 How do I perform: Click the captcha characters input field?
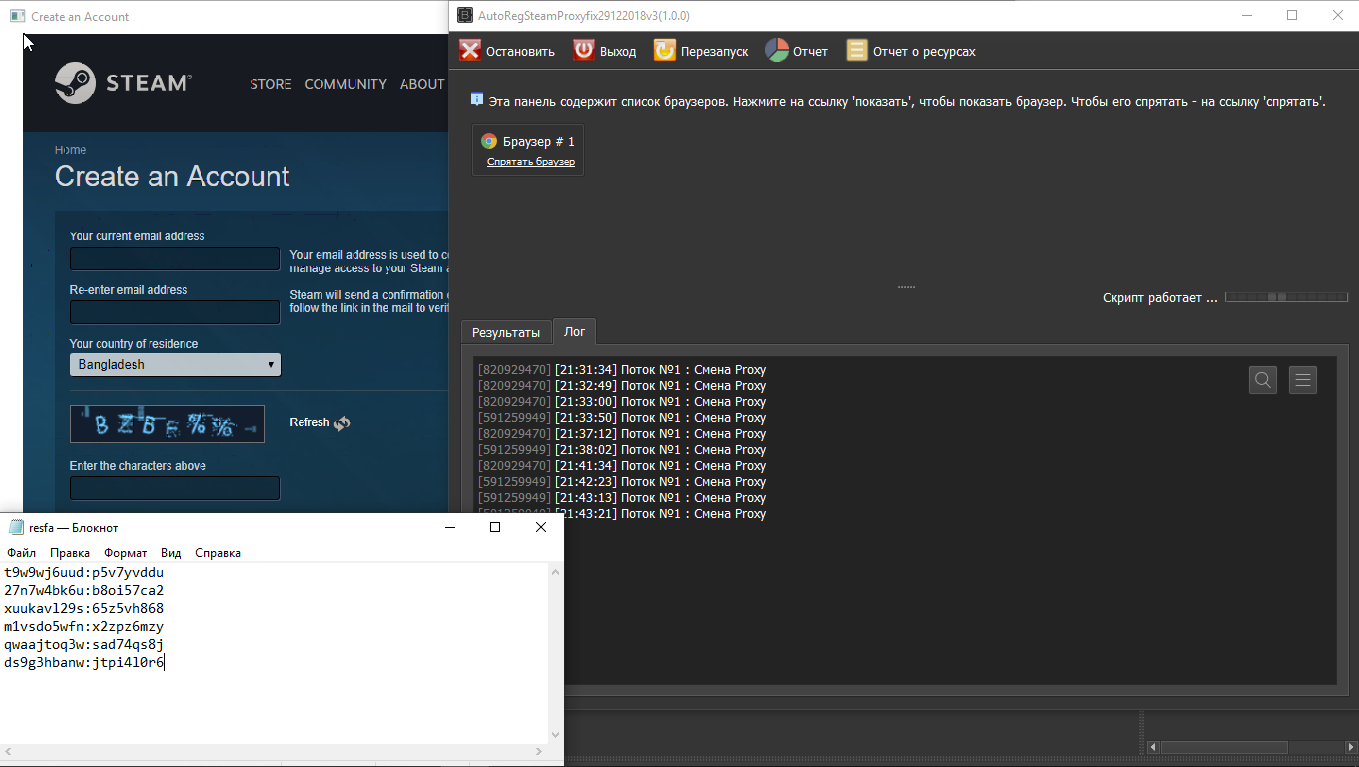(175, 488)
